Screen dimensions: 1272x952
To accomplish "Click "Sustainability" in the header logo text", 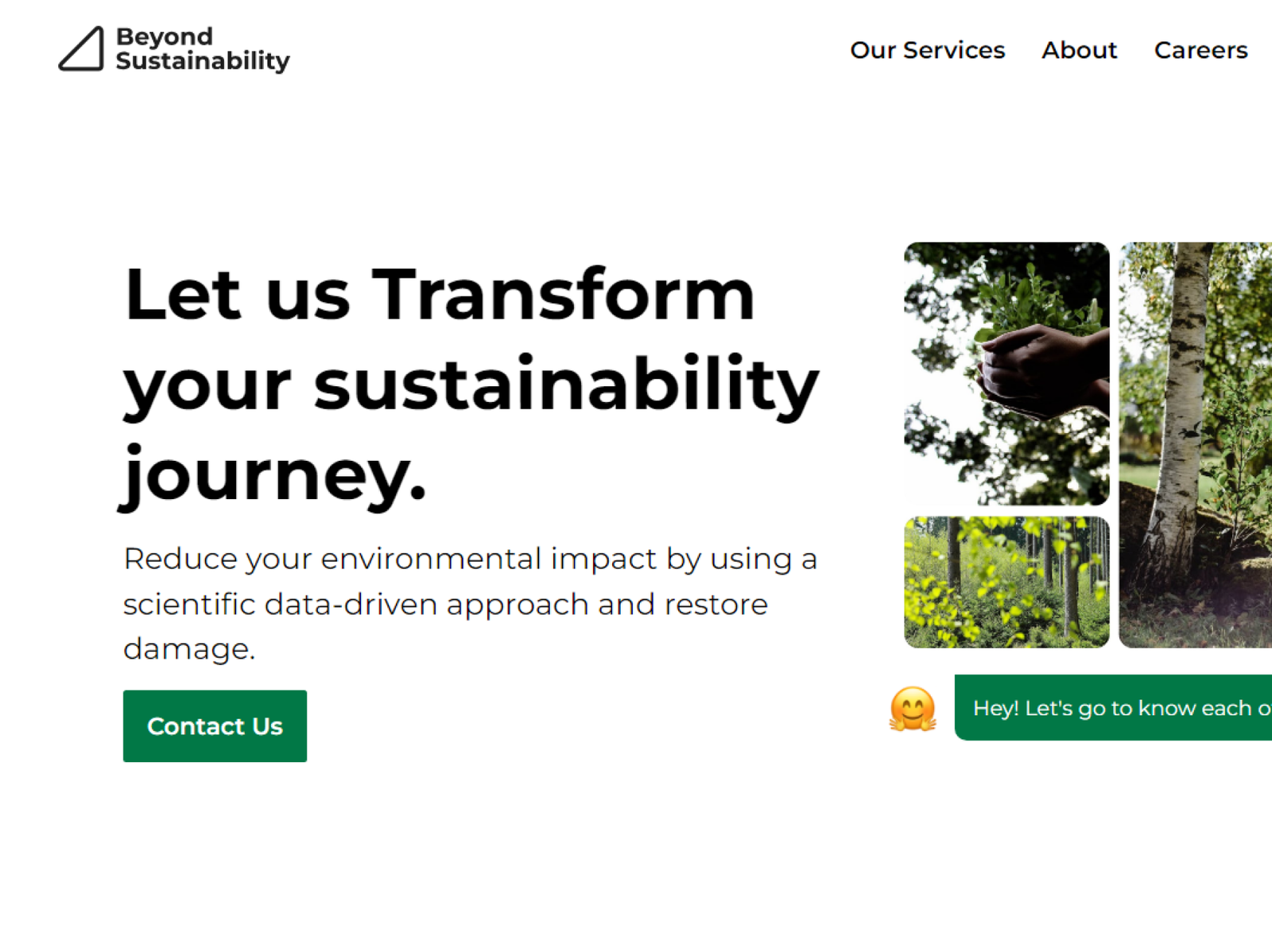I will [x=203, y=61].
